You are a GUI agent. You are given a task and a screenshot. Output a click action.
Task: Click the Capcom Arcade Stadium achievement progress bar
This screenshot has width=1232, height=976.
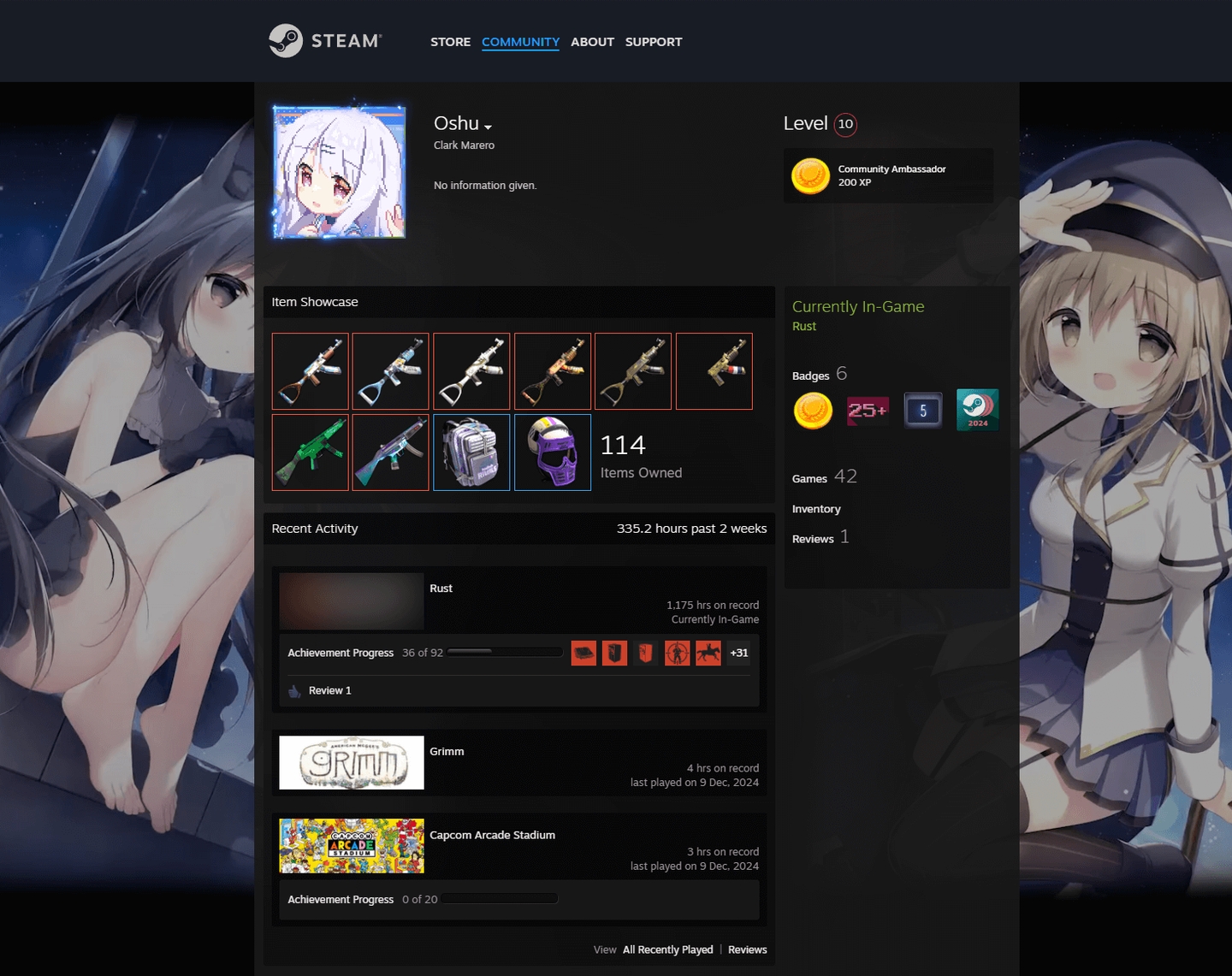click(x=500, y=899)
